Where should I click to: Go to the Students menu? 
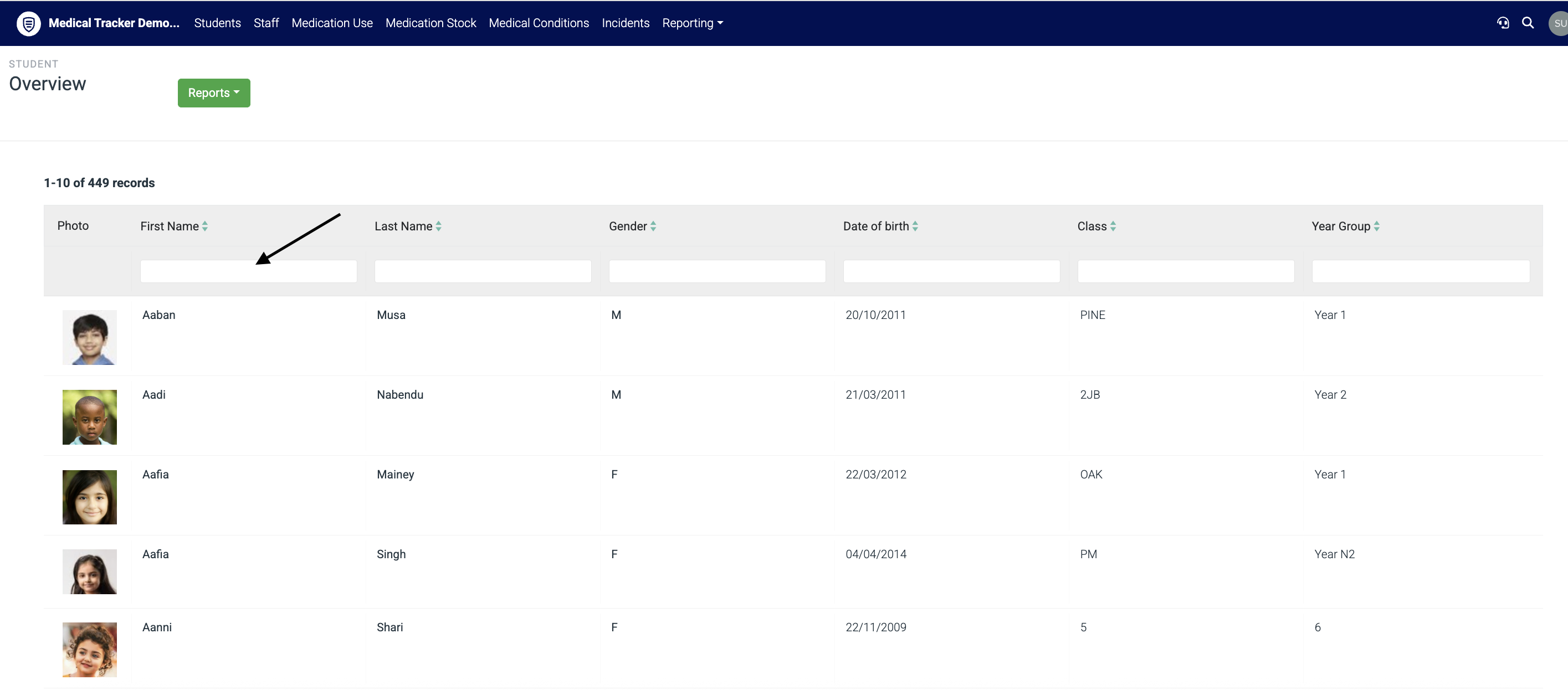[x=217, y=23]
